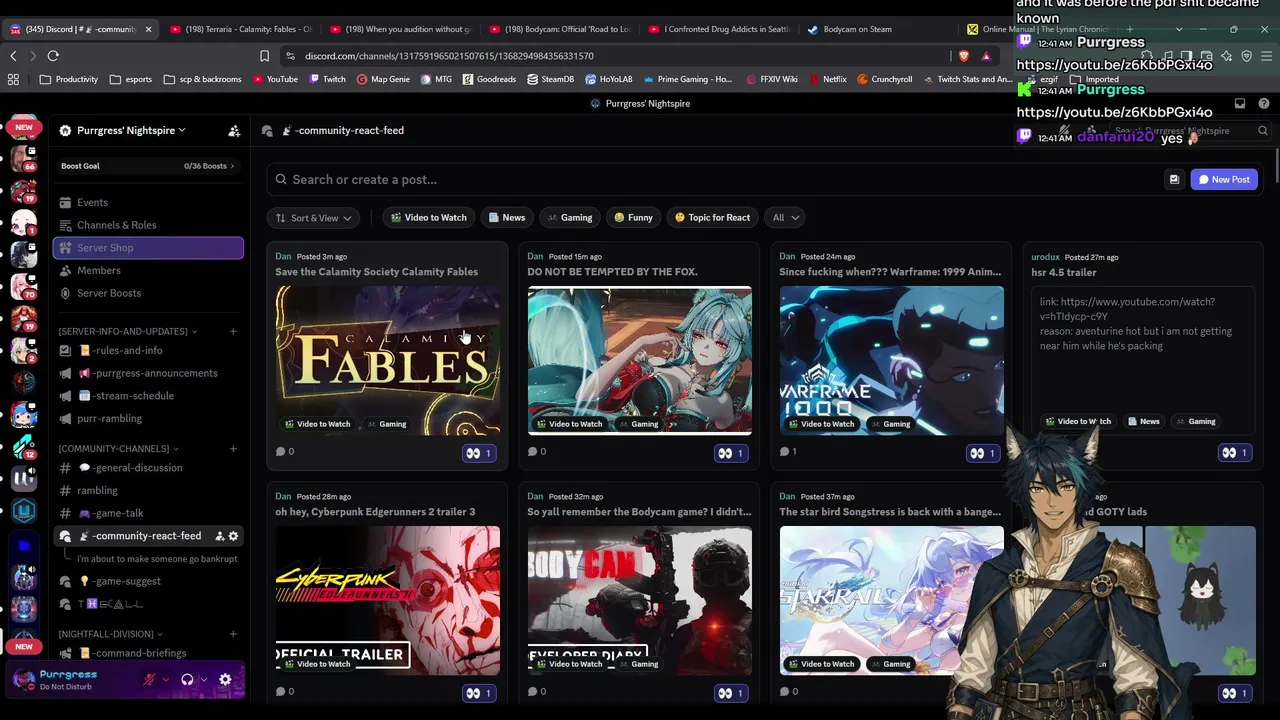Open the Twitch bookmark
Viewport: 1280px width, 720px height.
pos(328,79)
